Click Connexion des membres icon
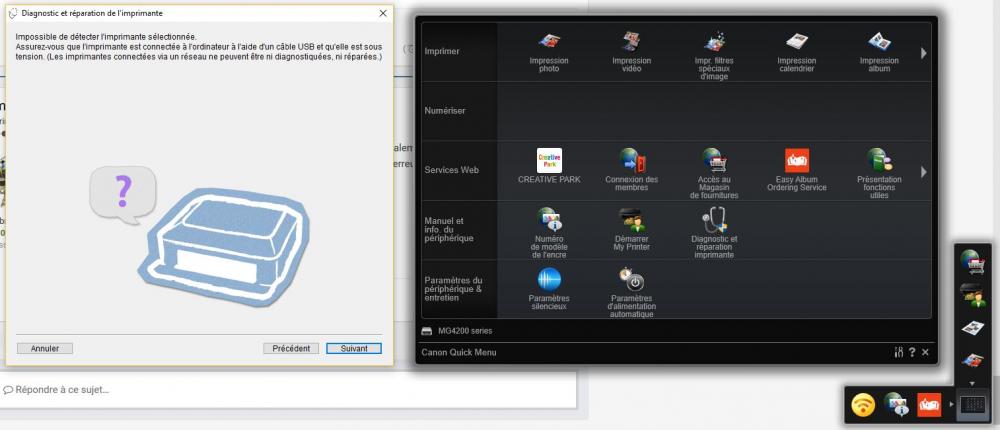 tap(631, 170)
